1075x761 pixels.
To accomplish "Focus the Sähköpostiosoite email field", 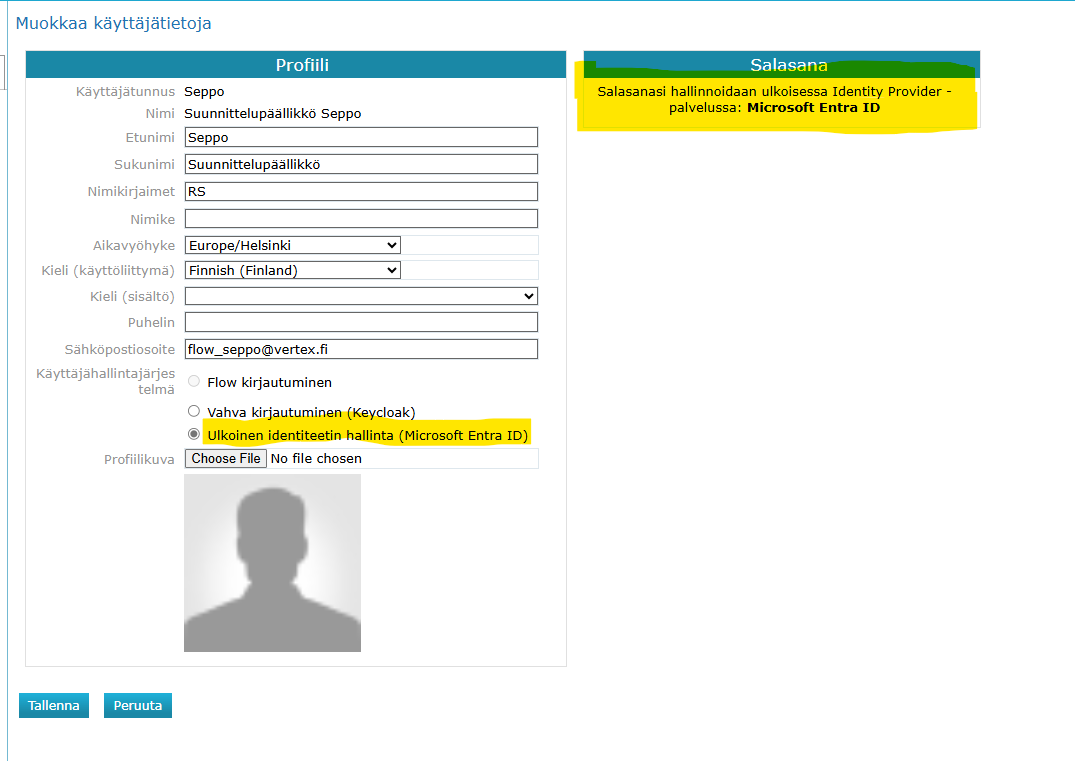I will (361, 349).
